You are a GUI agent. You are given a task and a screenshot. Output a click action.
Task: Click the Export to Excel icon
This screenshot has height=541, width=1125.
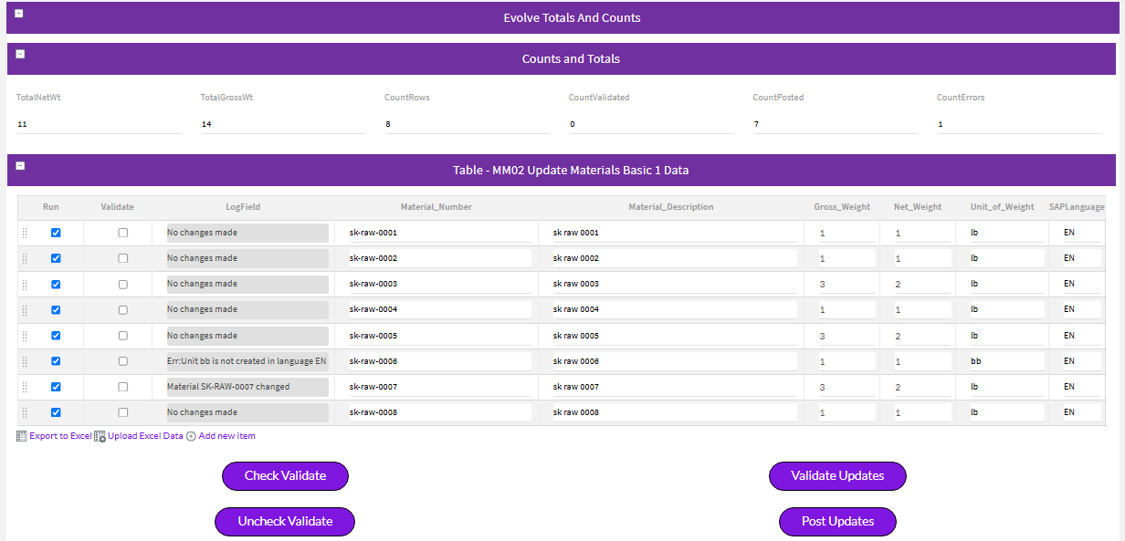point(22,436)
